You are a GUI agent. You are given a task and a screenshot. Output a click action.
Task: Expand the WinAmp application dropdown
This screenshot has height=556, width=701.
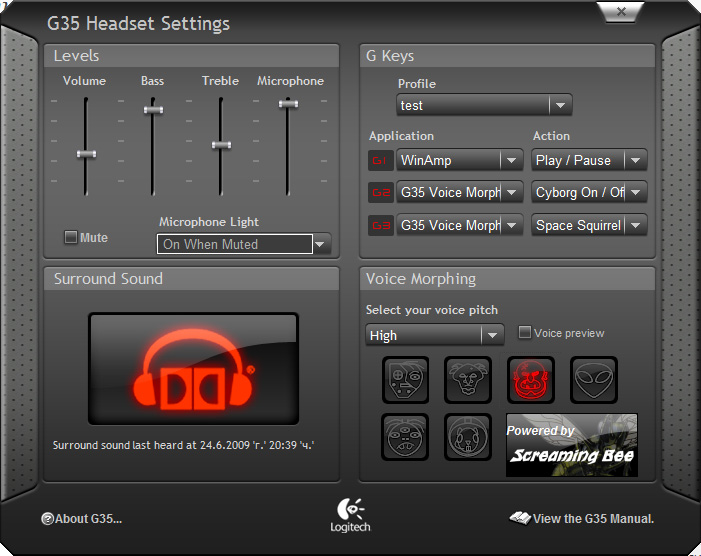click(512, 160)
